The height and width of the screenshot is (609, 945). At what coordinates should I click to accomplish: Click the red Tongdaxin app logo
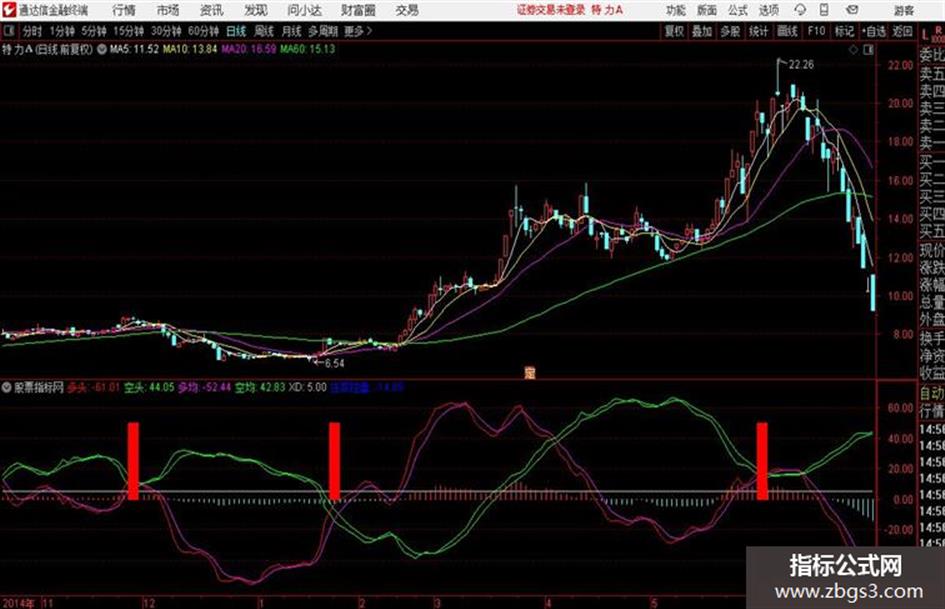pyautogui.click(x=9, y=10)
